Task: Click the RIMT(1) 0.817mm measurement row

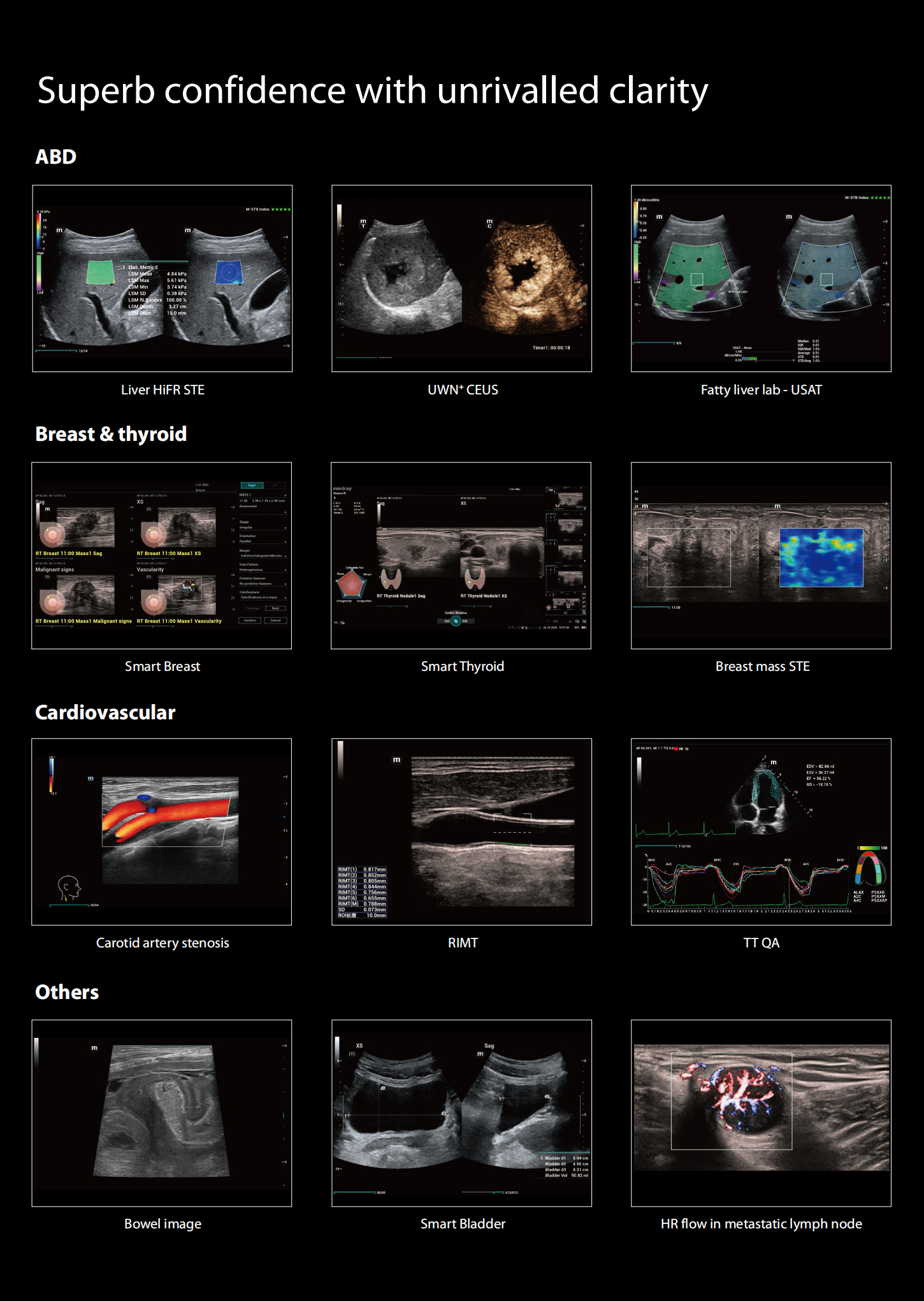Action: (x=362, y=869)
